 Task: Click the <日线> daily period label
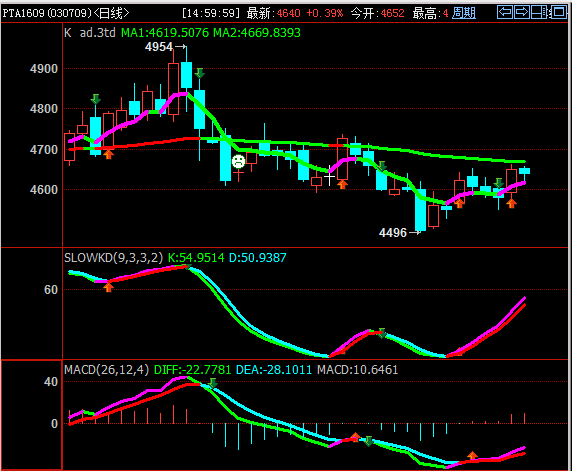(111, 13)
